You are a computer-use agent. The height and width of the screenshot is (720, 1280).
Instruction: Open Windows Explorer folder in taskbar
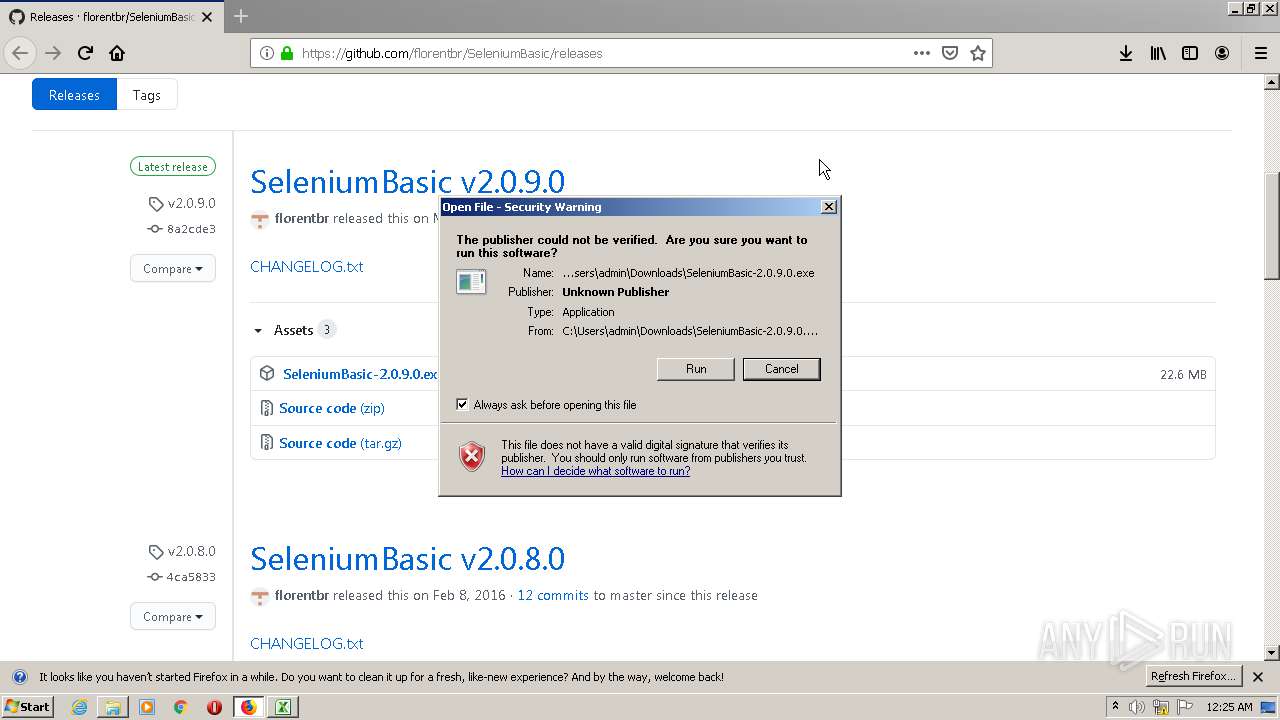coord(113,707)
